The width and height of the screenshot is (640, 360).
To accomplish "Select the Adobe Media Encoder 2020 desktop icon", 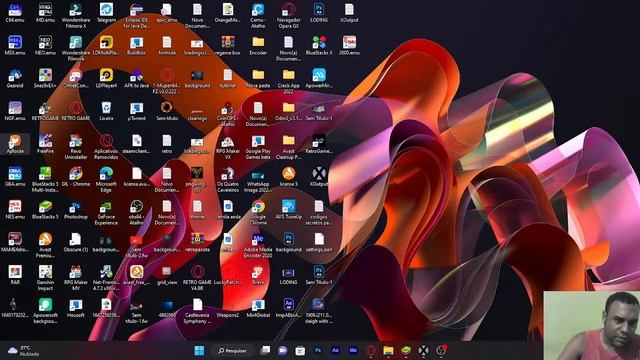I will (x=258, y=245).
